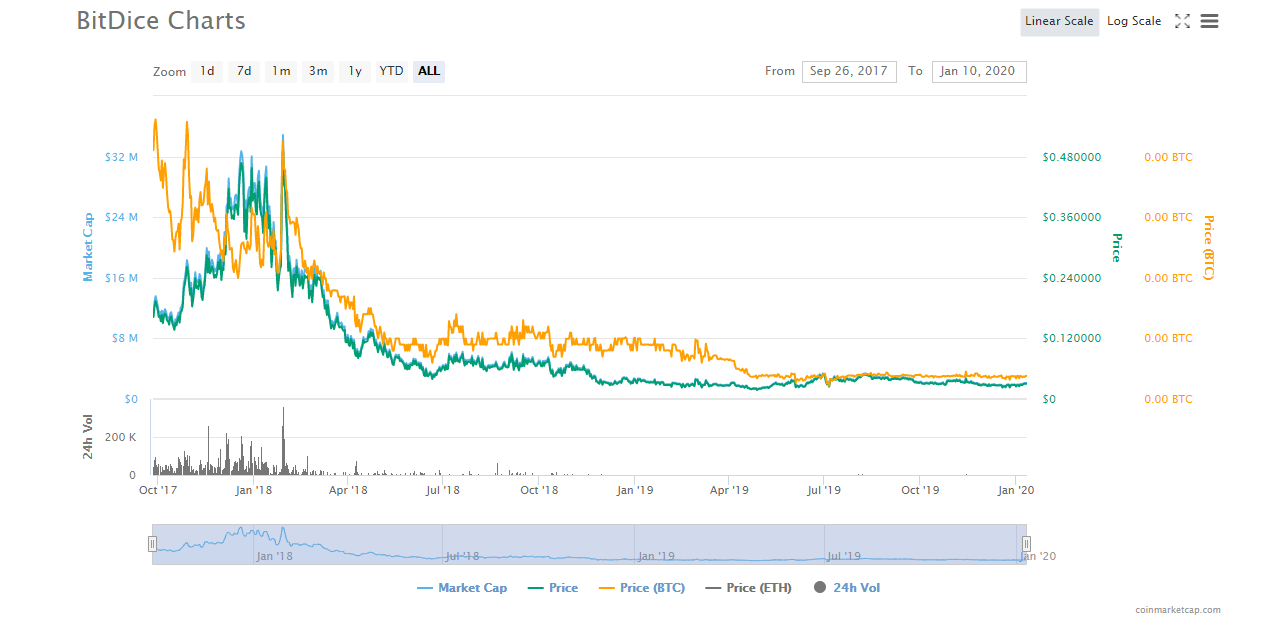1264x641 pixels.
Task: Open the chart hamburger context menu
Action: pos(1209,21)
